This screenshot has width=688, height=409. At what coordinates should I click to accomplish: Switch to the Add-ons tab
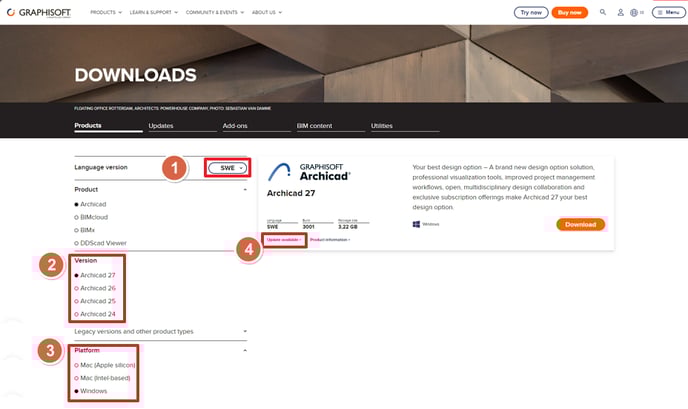tap(257, 126)
